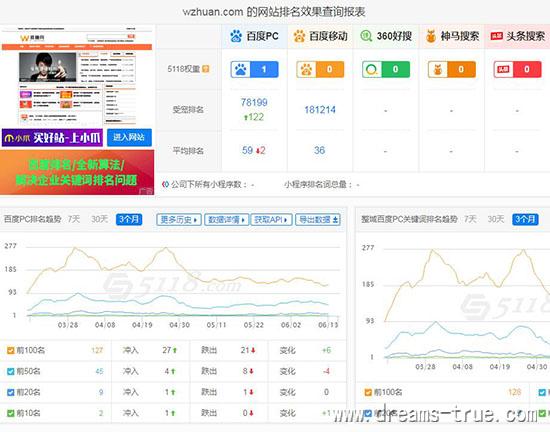
Task: Click the 神马搜索 icon in header
Action: (431, 36)
